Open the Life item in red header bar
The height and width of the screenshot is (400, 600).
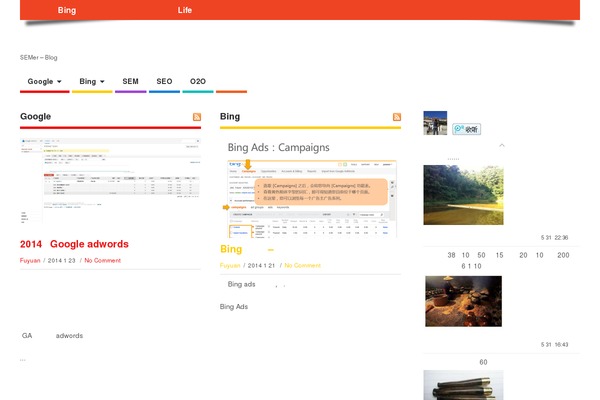point(184,10)
